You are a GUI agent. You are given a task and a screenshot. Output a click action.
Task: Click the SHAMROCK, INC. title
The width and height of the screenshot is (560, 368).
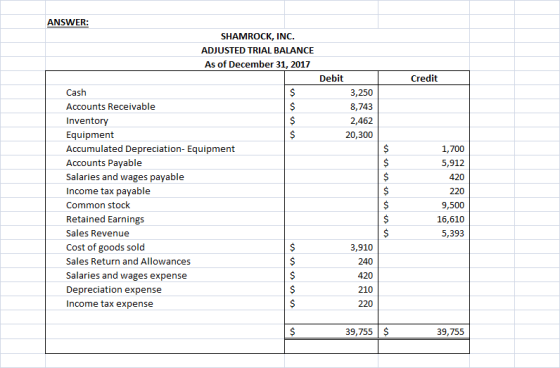(x=258, y=36)
